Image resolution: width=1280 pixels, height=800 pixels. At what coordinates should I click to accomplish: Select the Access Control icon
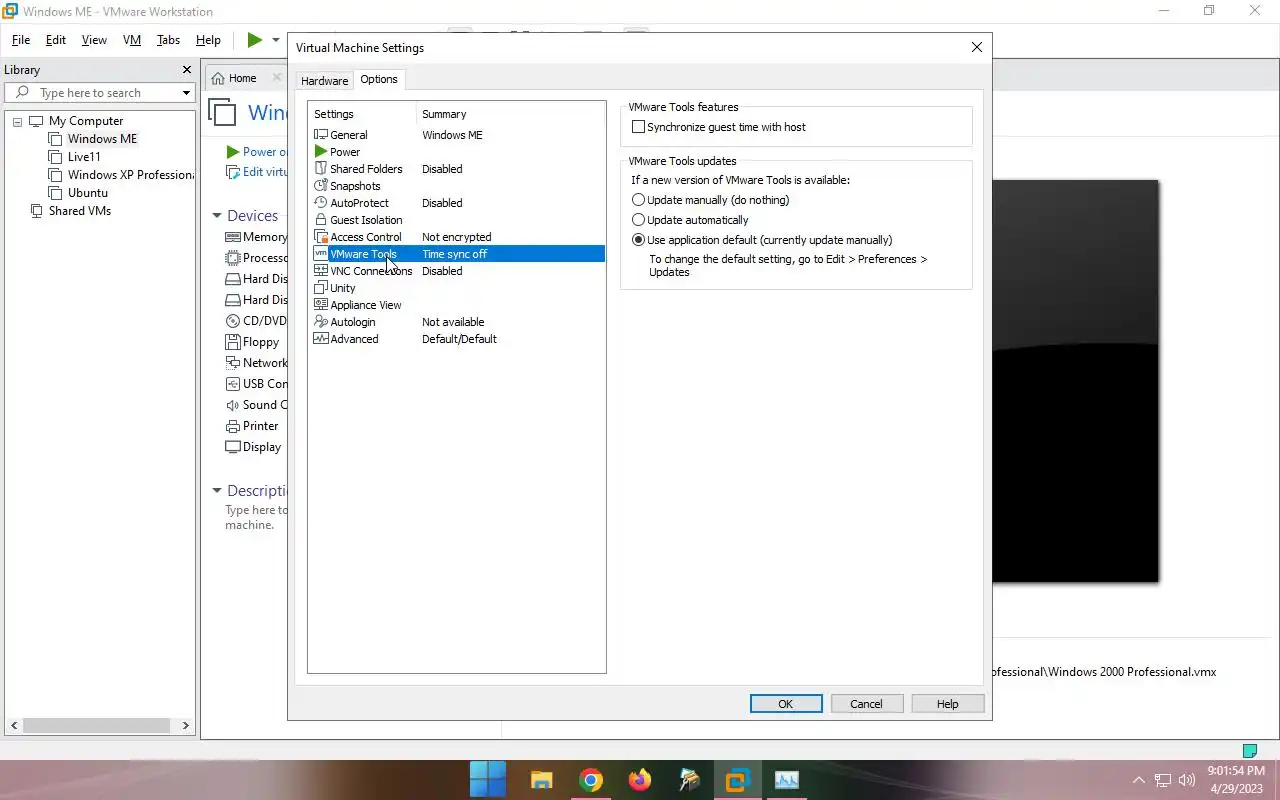320,237
